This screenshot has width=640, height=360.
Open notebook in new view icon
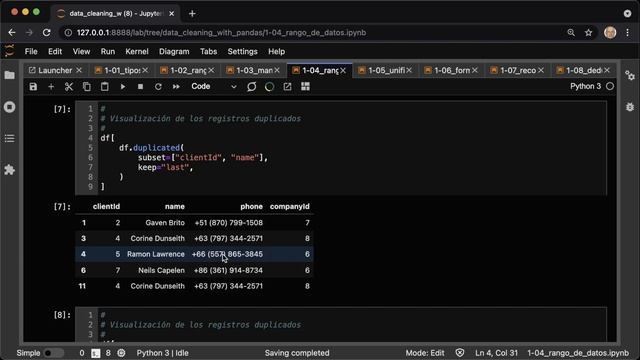287,87
